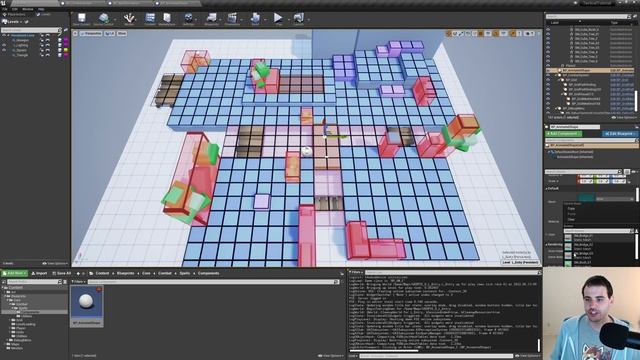Toggle viewport scale snapping icon

coord(513,33)
